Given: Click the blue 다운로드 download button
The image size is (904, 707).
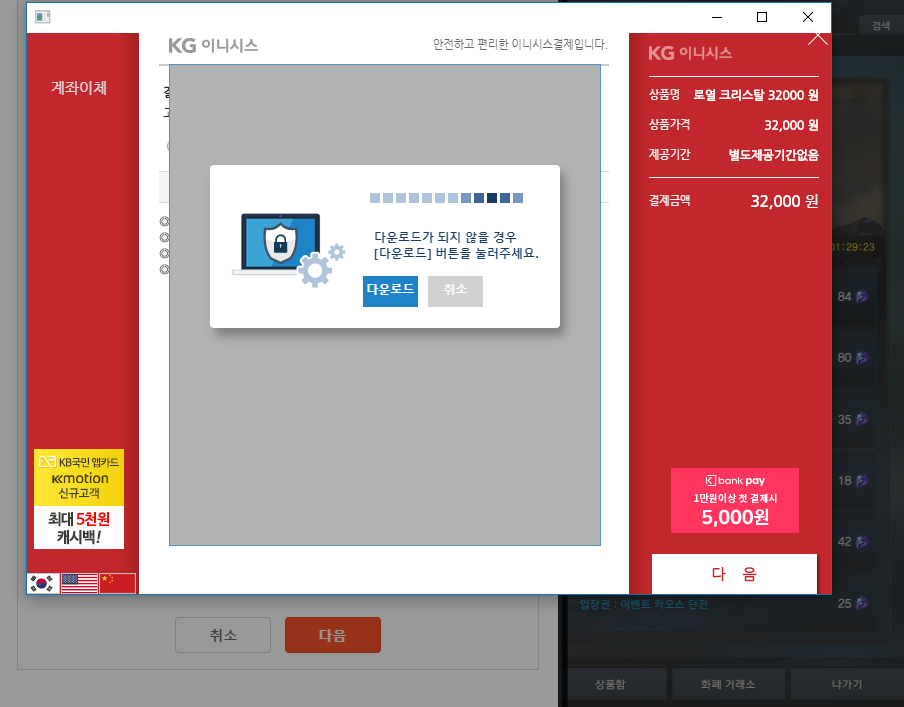Looking at the screenshot, I should pos(390,291).
